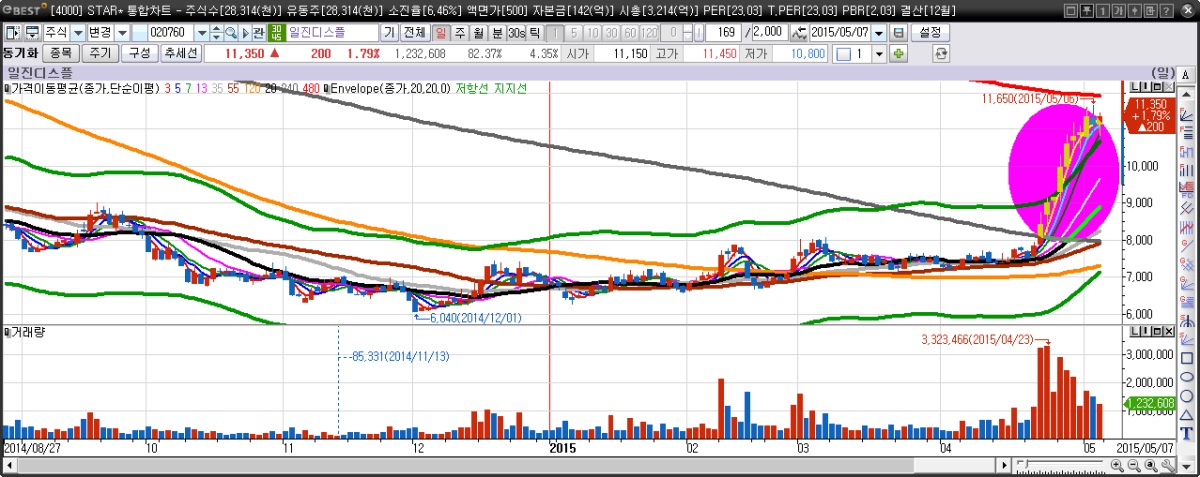
Task: Click the 저항선 resistance line label
Action: tap(474, 88)
